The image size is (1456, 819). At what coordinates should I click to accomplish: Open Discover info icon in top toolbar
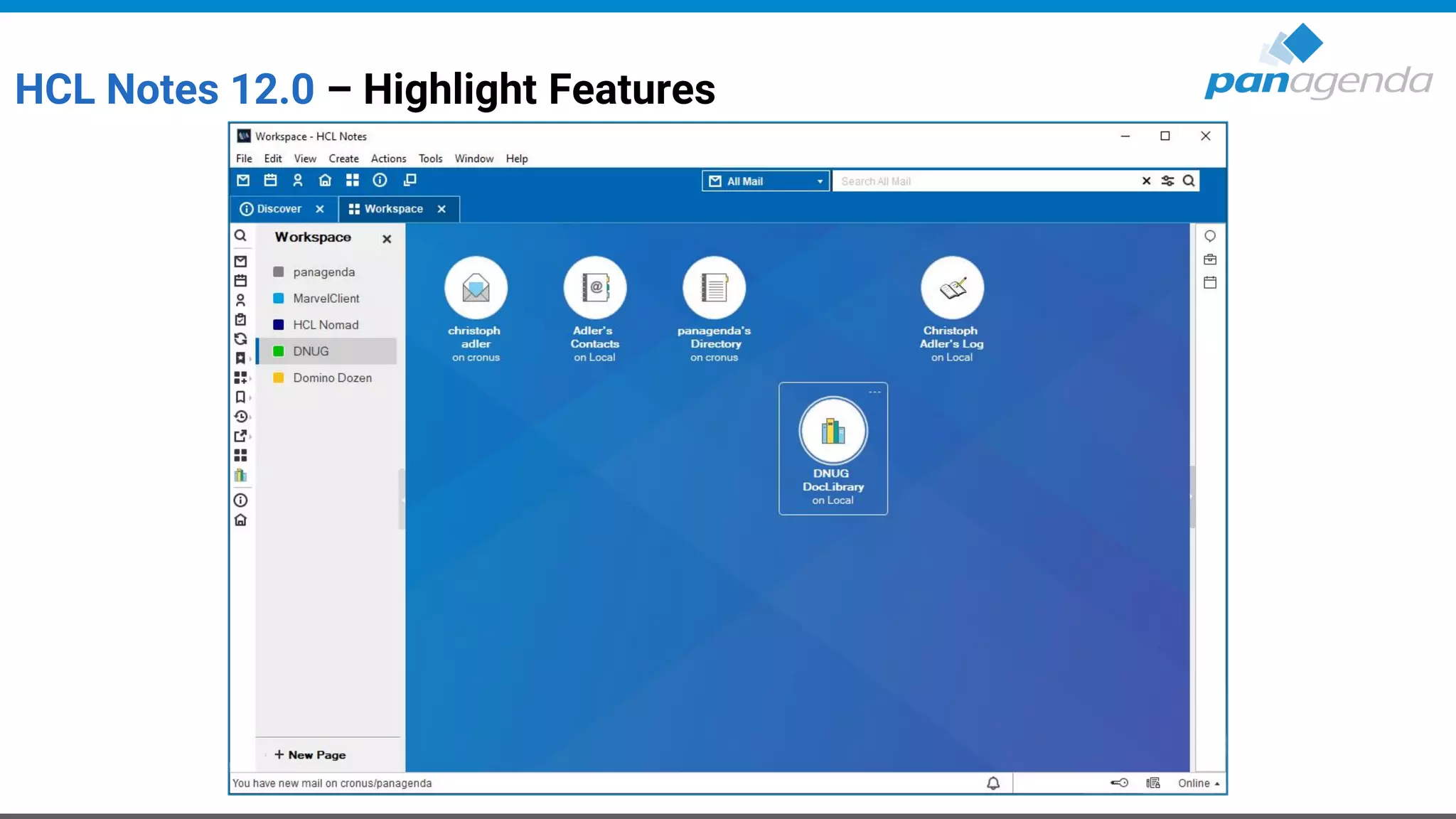tap(380, 181)
